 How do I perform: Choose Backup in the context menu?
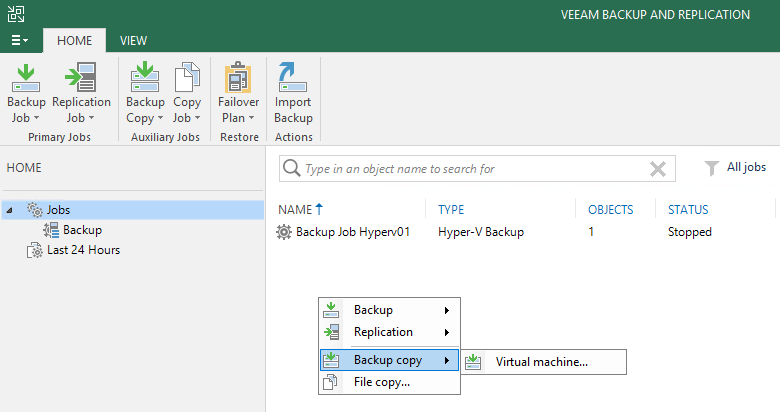pos(389,310)
